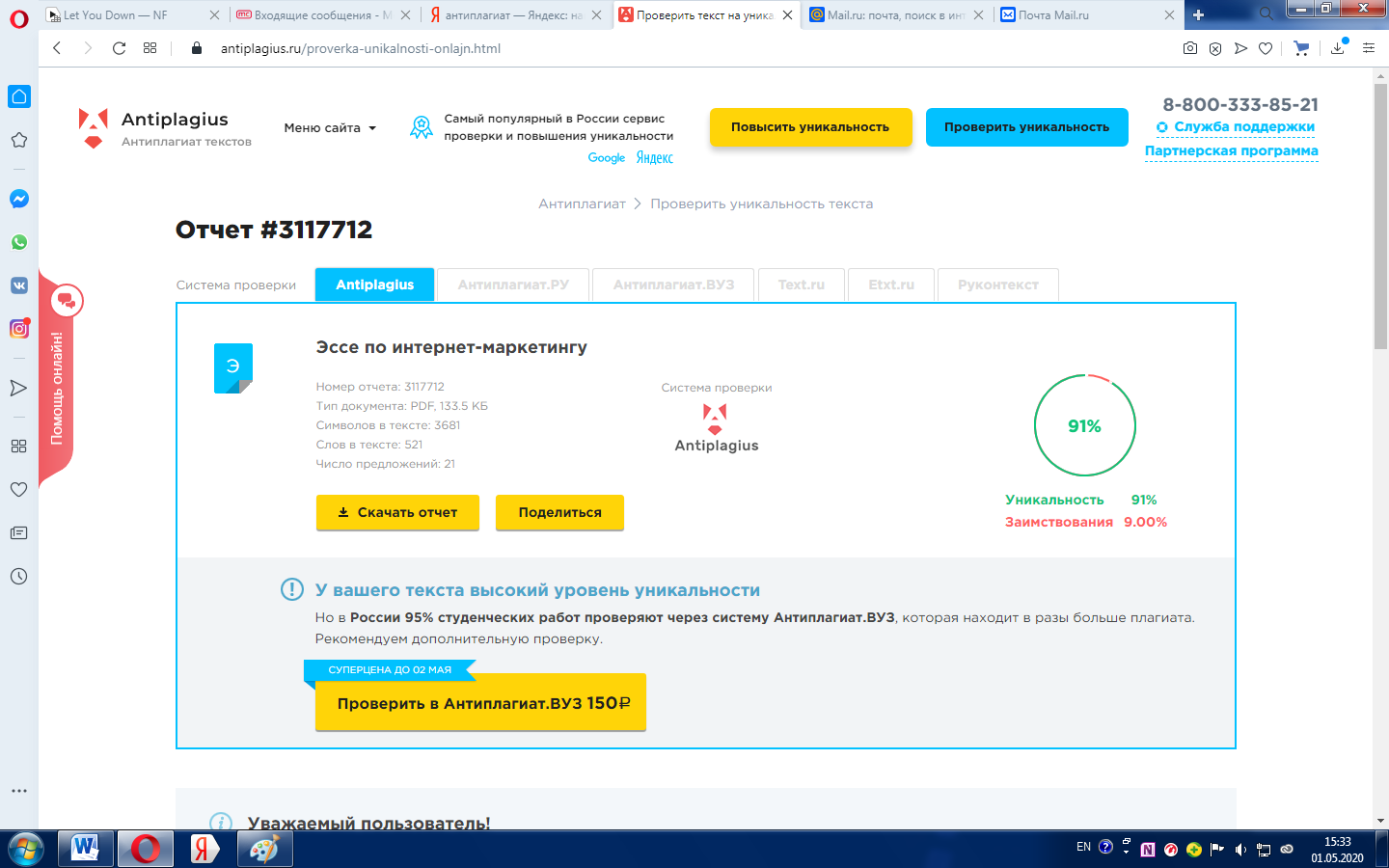The height and width of the screenshot is (868, 1389).
Task: Click Проверить уникальность button
Action: pos(1026,127)
